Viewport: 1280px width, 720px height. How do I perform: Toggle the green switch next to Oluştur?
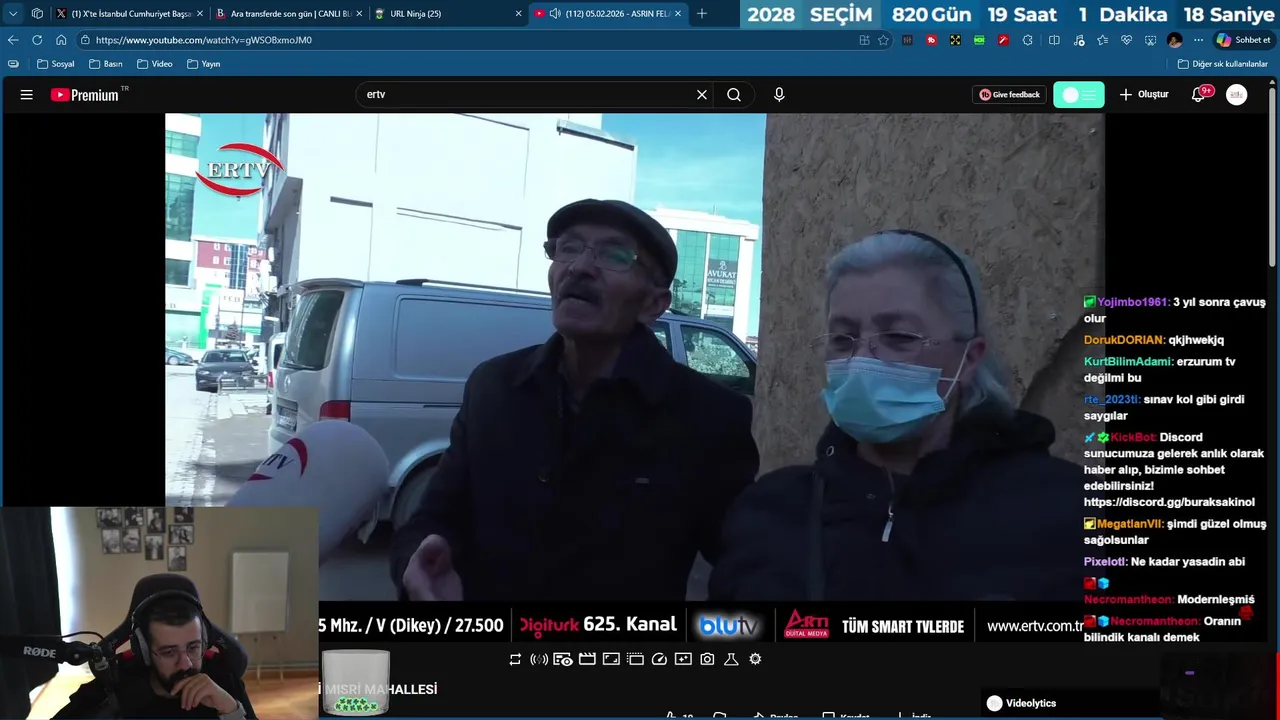[1079, 95]
